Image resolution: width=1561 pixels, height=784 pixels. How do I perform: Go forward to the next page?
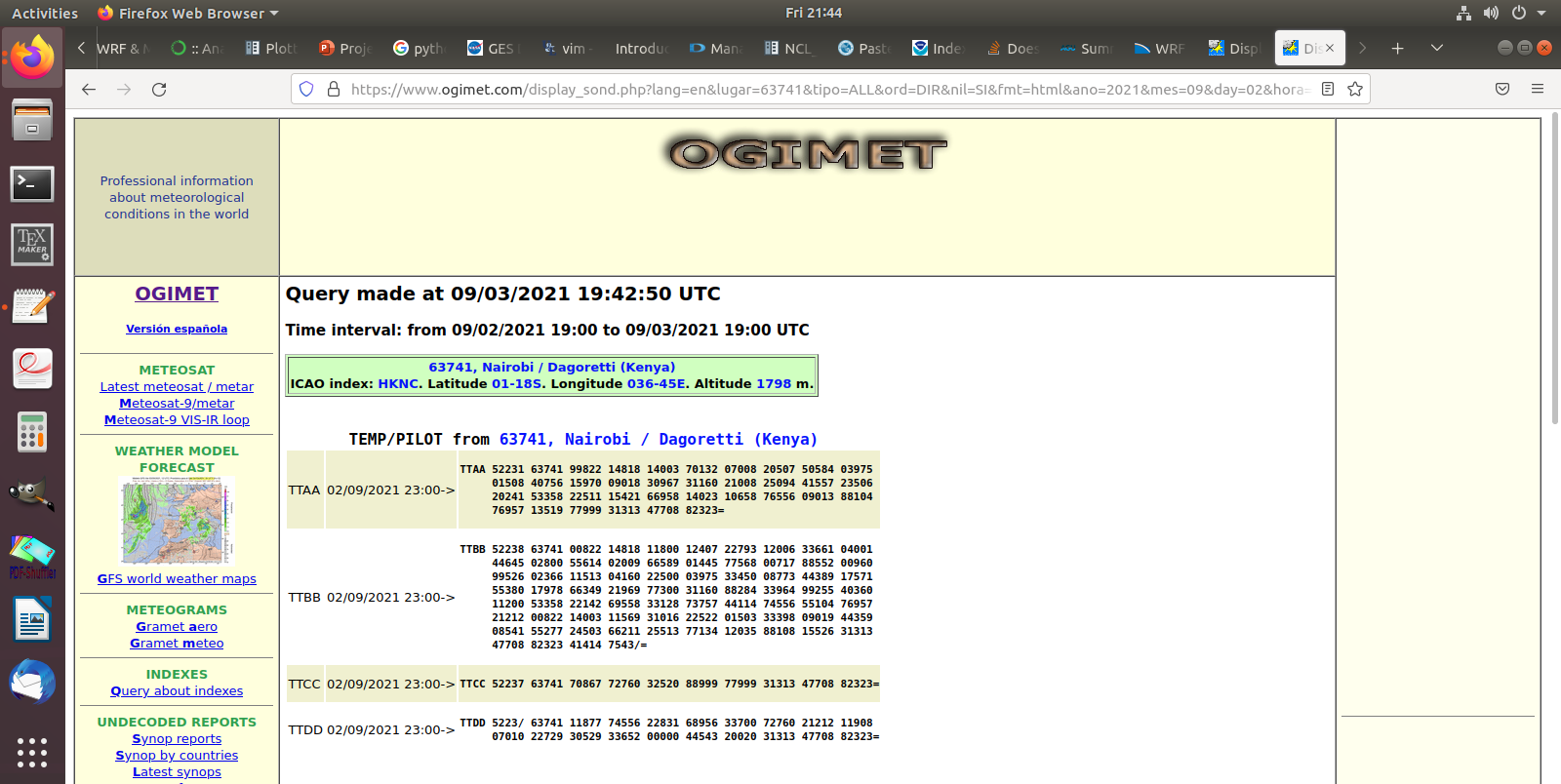point(124,89)
